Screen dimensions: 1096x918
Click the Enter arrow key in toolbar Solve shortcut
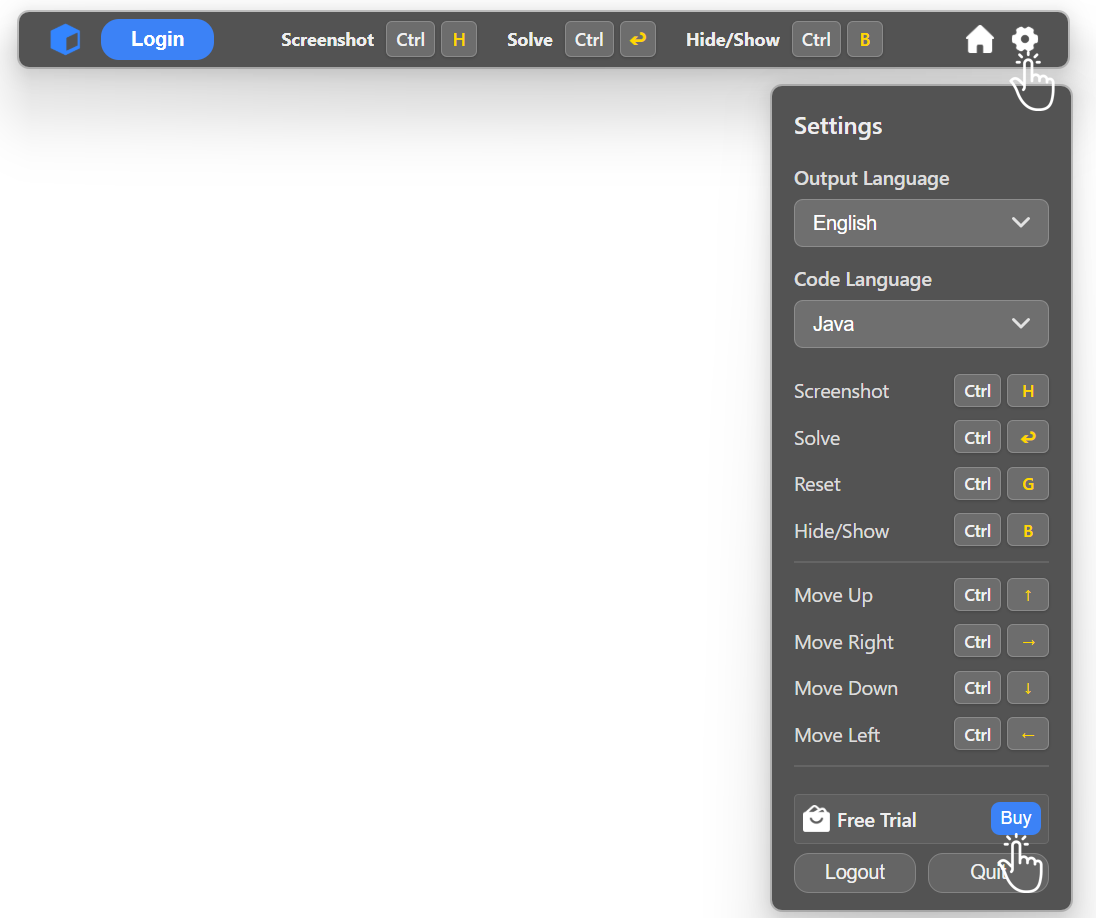click(x=637, y=40)
